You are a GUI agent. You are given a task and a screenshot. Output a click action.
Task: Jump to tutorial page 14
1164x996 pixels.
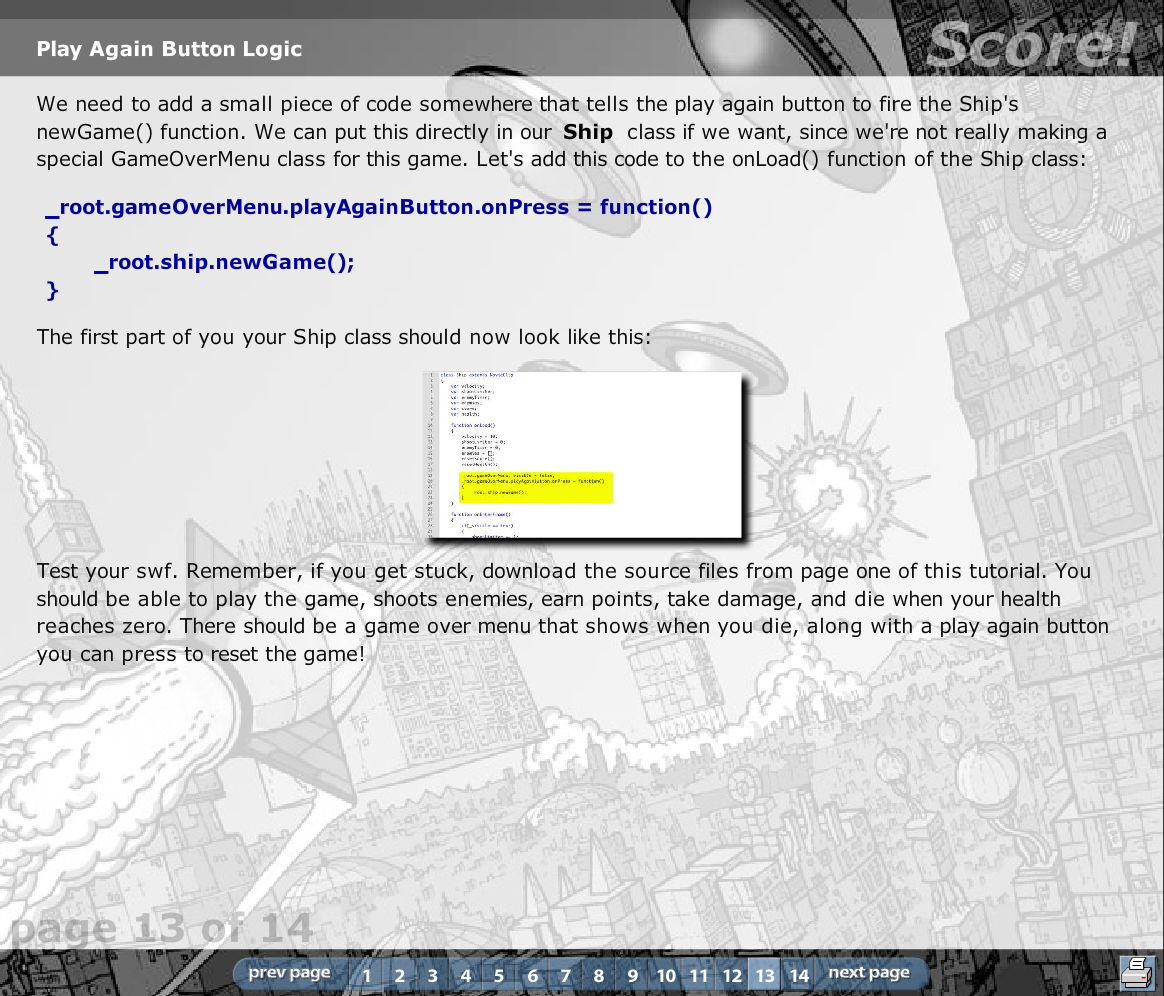coord(799,975)
